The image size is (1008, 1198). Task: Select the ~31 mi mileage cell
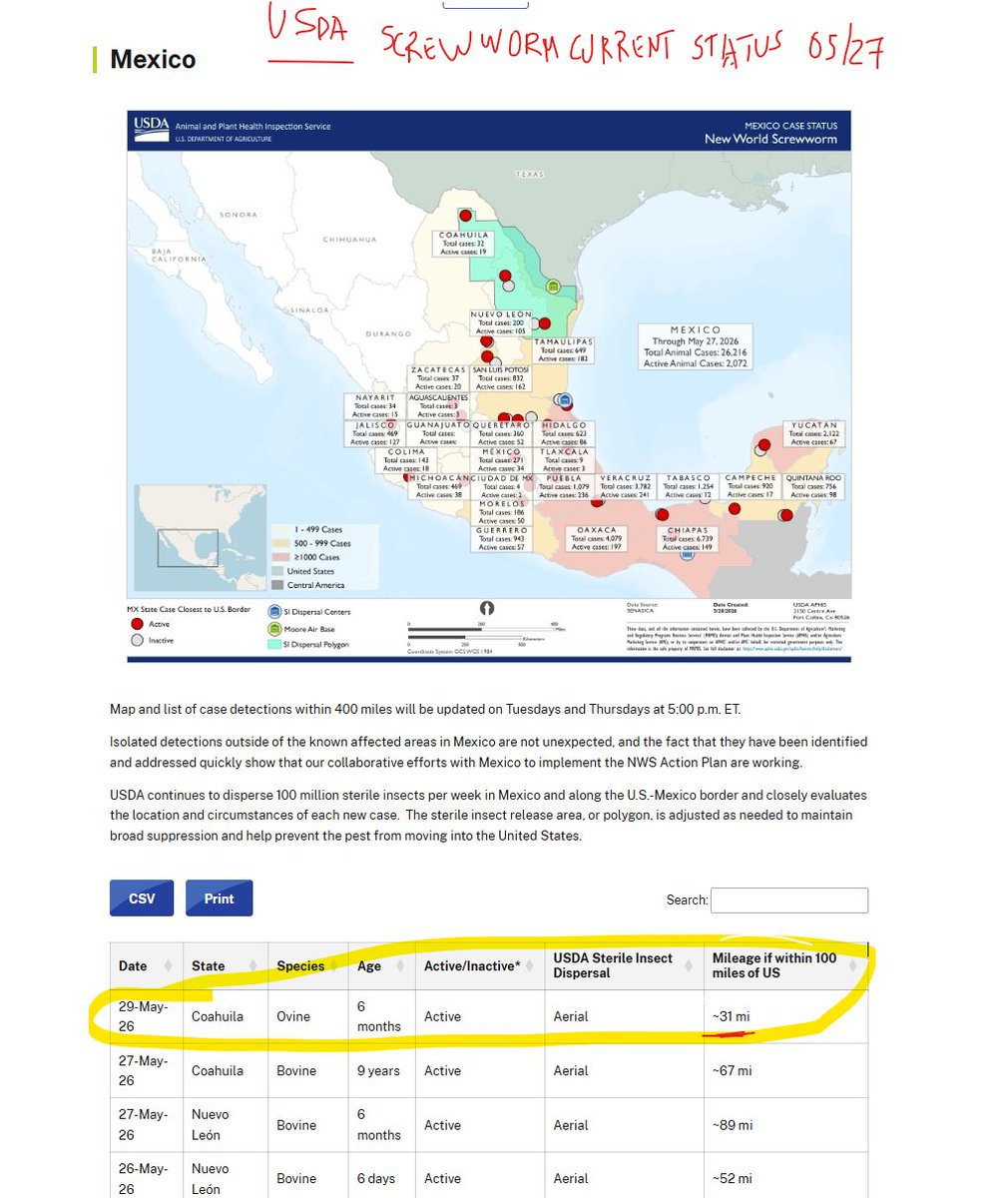coord(785,1016)
